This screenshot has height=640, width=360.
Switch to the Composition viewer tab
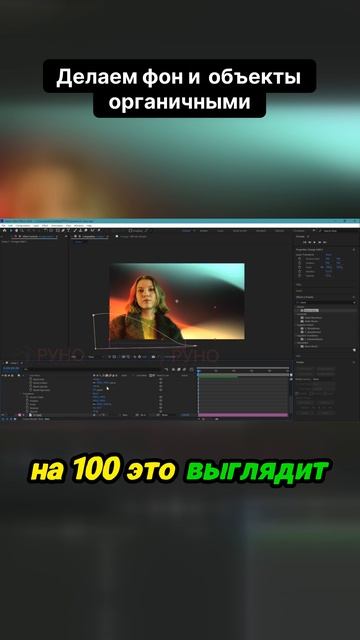(x=88, y=236)
